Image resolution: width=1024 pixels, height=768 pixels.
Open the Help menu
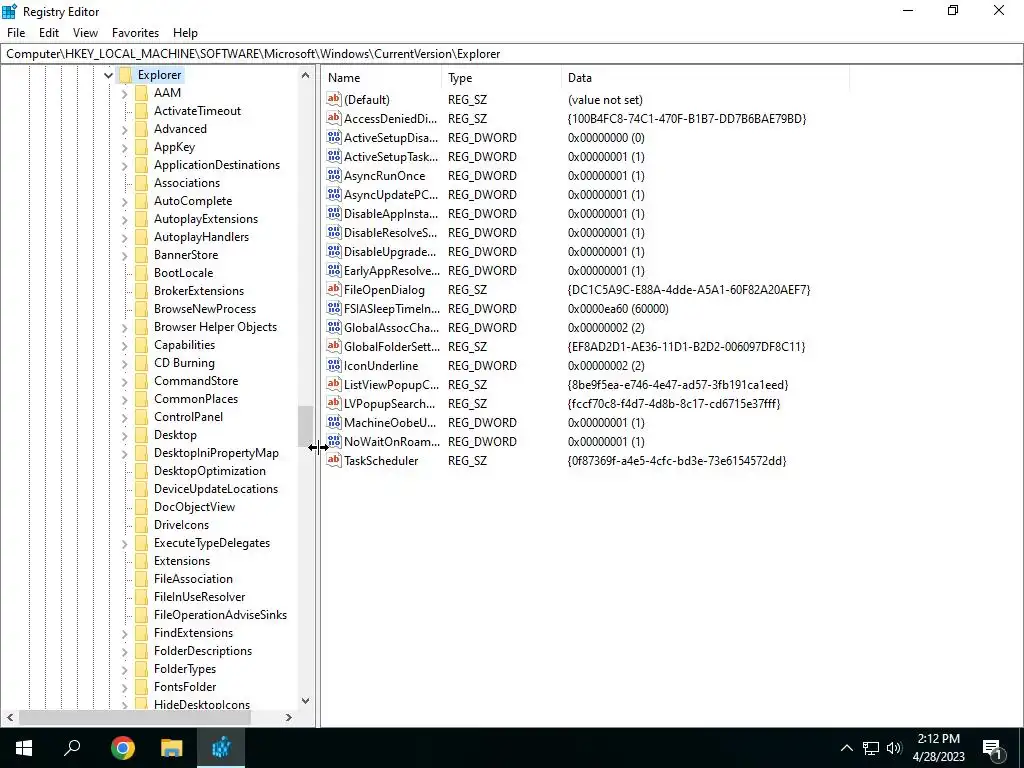tap(185, 33)
